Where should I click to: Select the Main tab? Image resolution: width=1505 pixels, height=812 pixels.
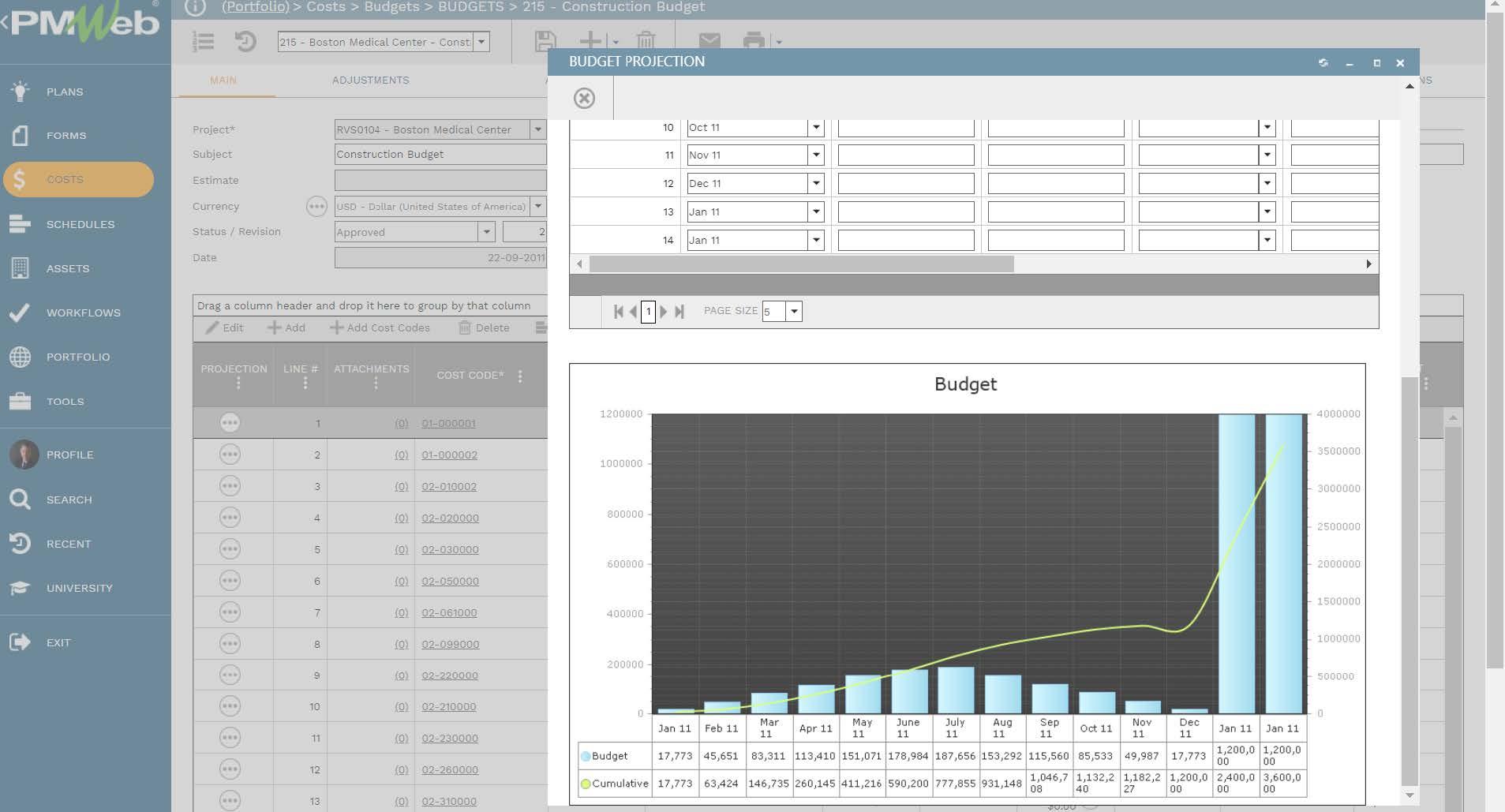[x=223, y=80]
